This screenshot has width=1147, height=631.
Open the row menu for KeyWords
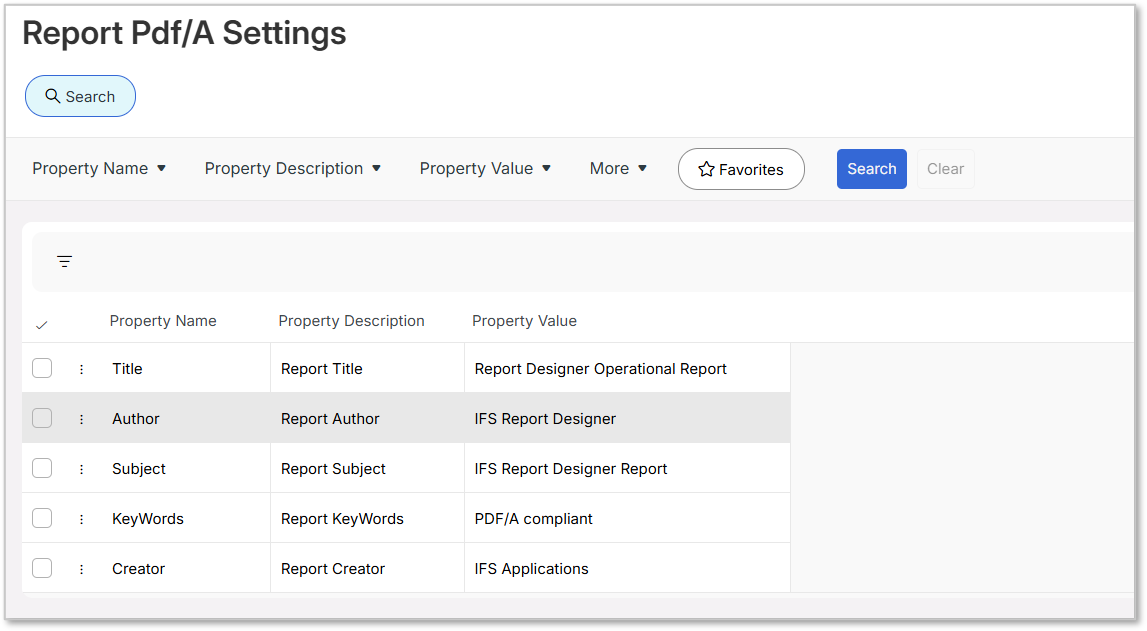coord(81,519)
